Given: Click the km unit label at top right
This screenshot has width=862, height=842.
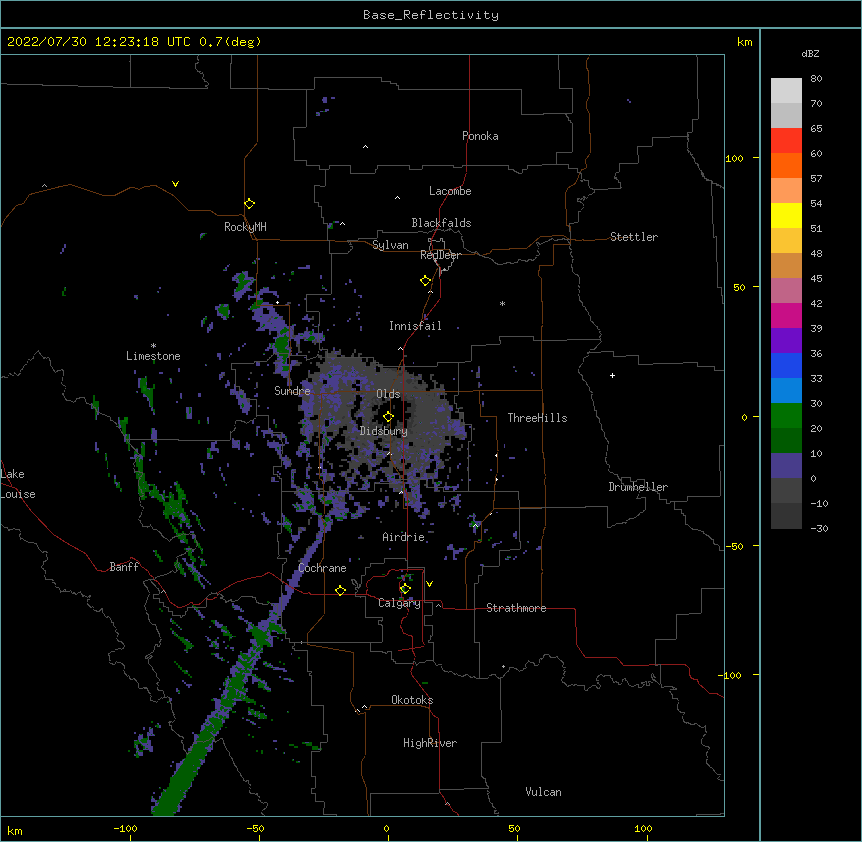Looking at the screenshot, I should click(744, 42).
